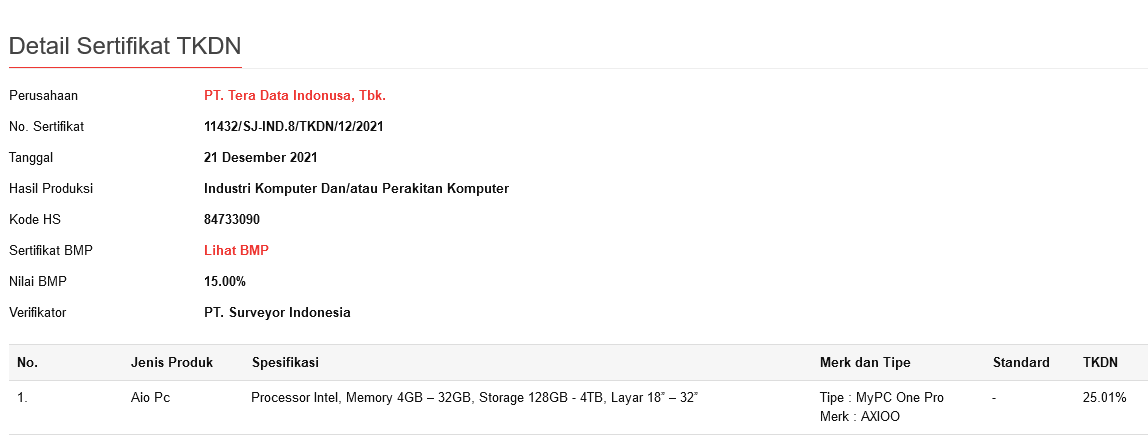Click the Standard column header

point(1021,362)
